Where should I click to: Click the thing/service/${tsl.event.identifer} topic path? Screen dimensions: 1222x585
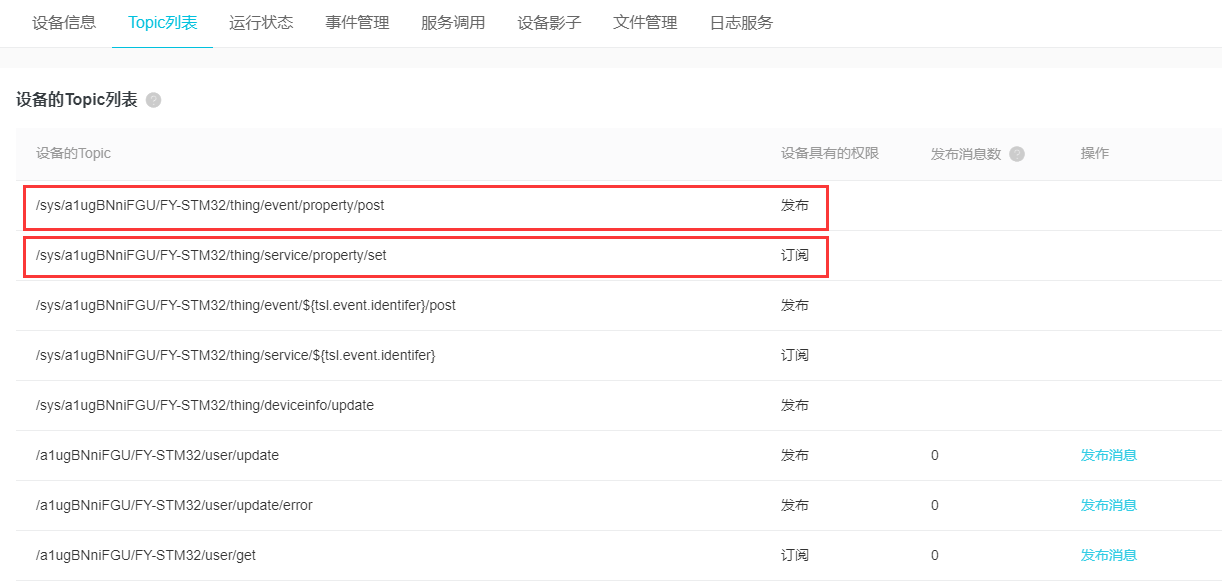pyautogui.click(x=235, y=355)
